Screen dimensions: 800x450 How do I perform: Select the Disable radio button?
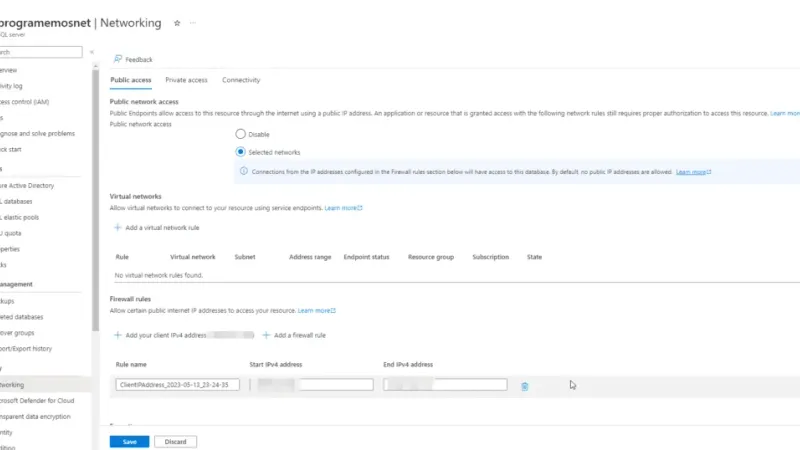tap(240, 133)
